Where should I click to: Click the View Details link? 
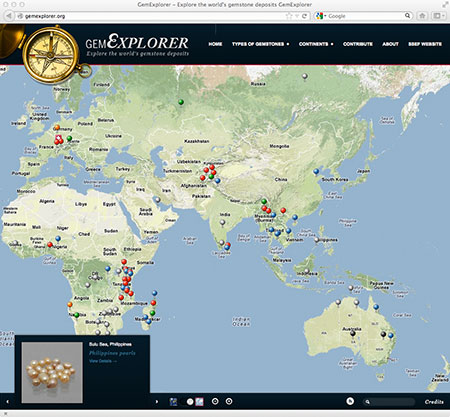pos(103,361)
